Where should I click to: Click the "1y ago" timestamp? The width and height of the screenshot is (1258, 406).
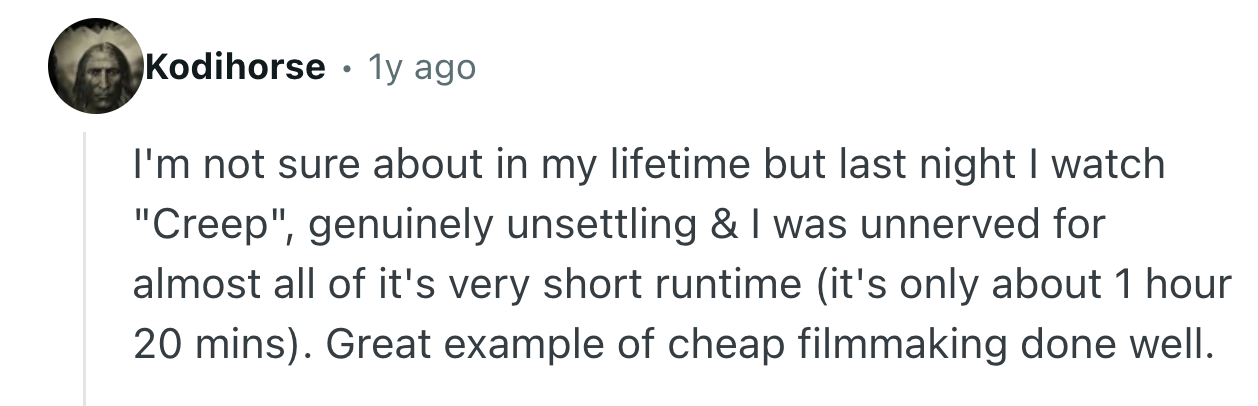tap(422, 67)
